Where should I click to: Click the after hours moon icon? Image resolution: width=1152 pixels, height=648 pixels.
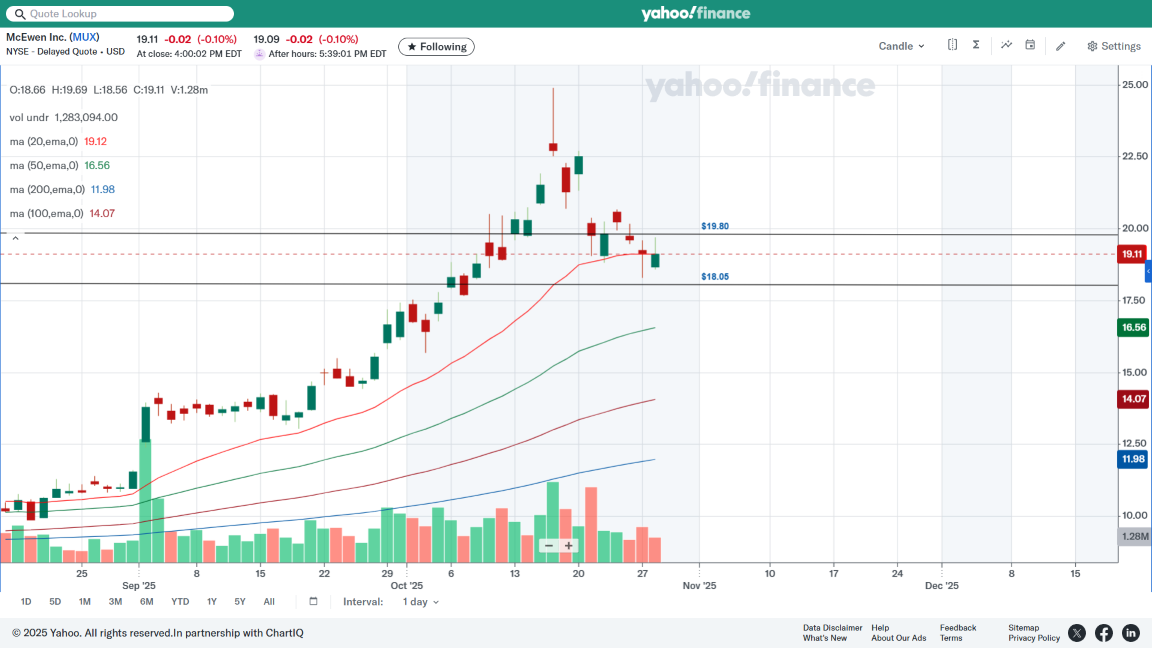pyautogui.click(x=259, y=54)
